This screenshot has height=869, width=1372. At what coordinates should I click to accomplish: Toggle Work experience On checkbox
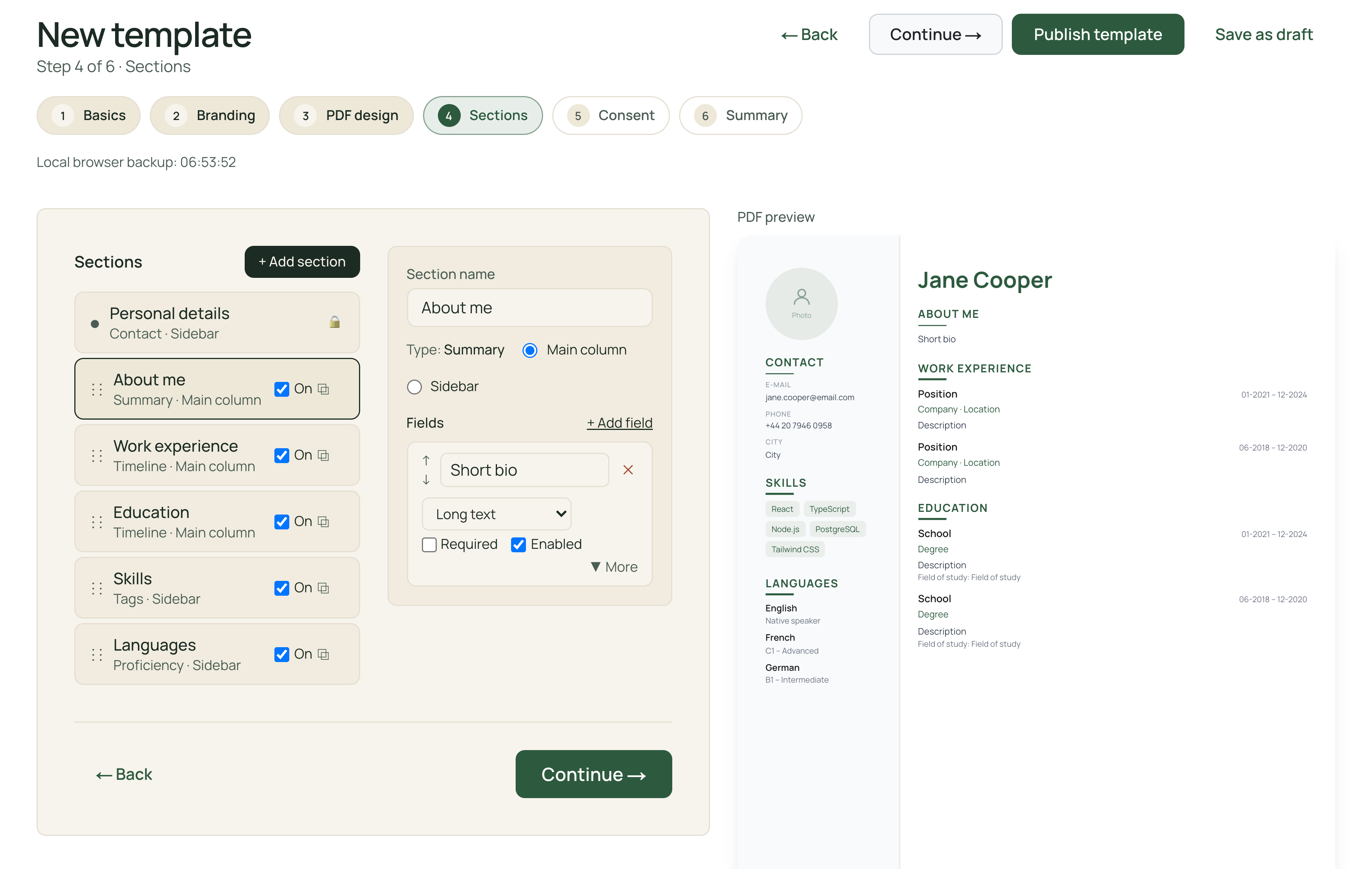(282, 455)
